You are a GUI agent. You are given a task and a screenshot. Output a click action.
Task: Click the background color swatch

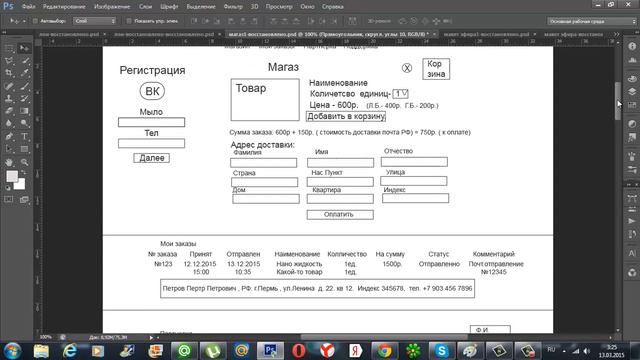tap(20, 185)
